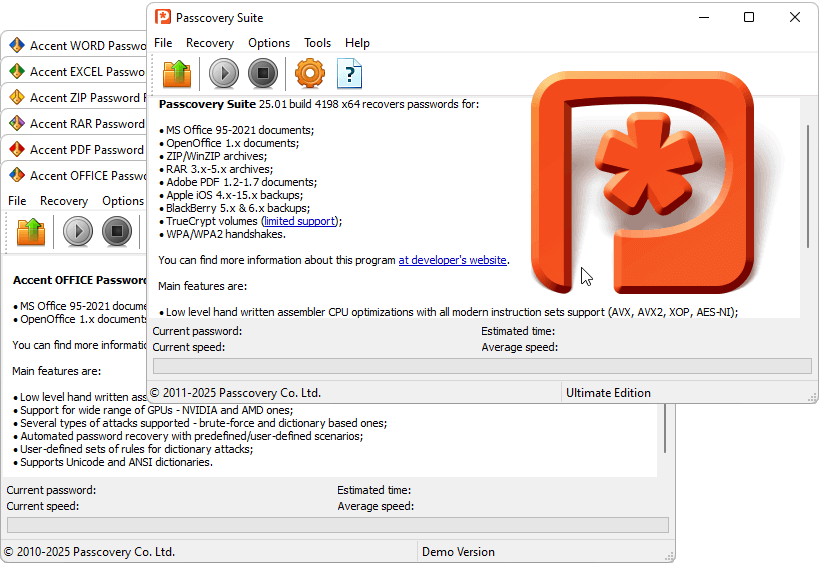Screen dimensions: 819x563
Task: Activate the Accent RAR Password window title
Action: [87, 124]
